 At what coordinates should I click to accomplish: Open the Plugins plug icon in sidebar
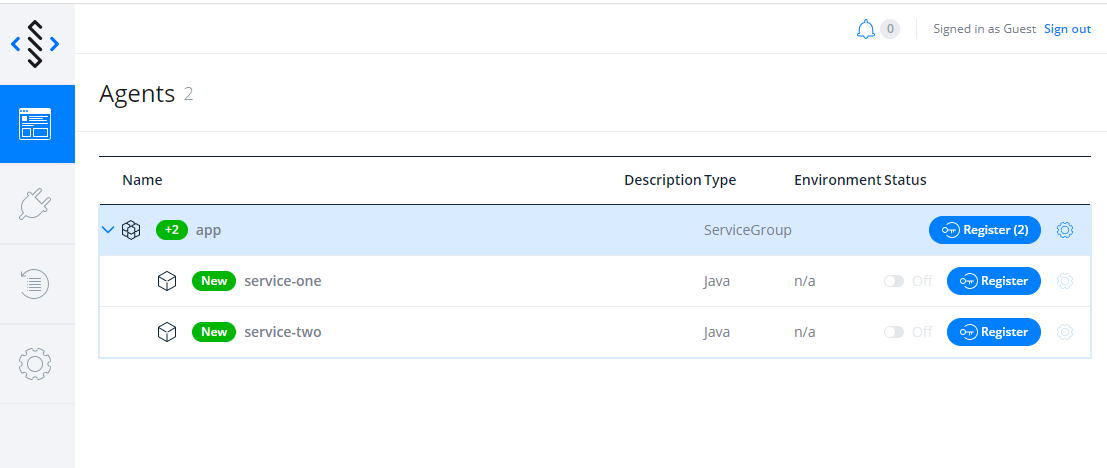click(x=35, y=204)
